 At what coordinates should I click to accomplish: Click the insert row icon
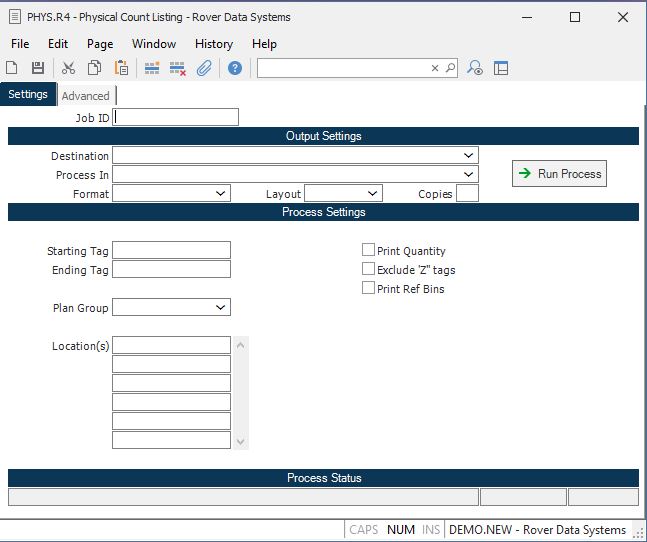point(152,68)
